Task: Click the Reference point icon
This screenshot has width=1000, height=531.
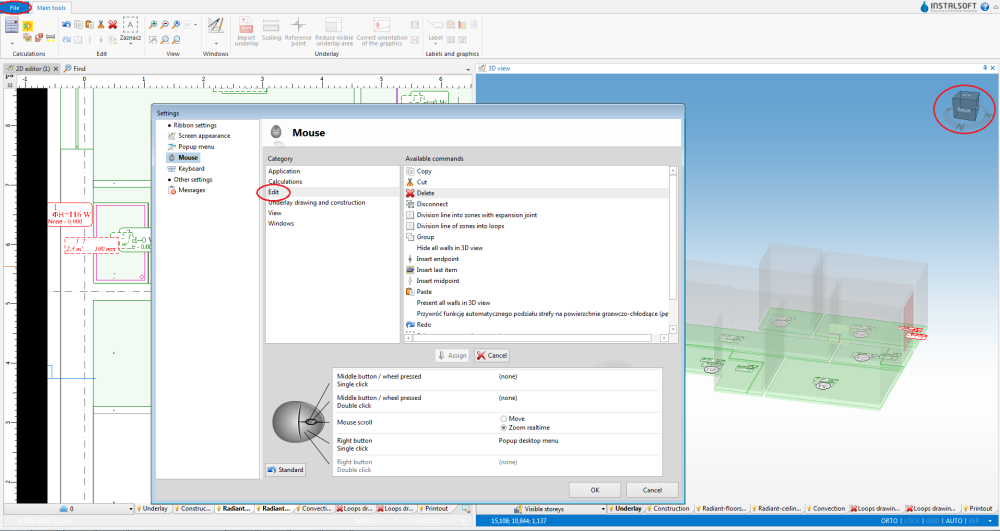Action: pyautogui.click(x=298, y=25)
